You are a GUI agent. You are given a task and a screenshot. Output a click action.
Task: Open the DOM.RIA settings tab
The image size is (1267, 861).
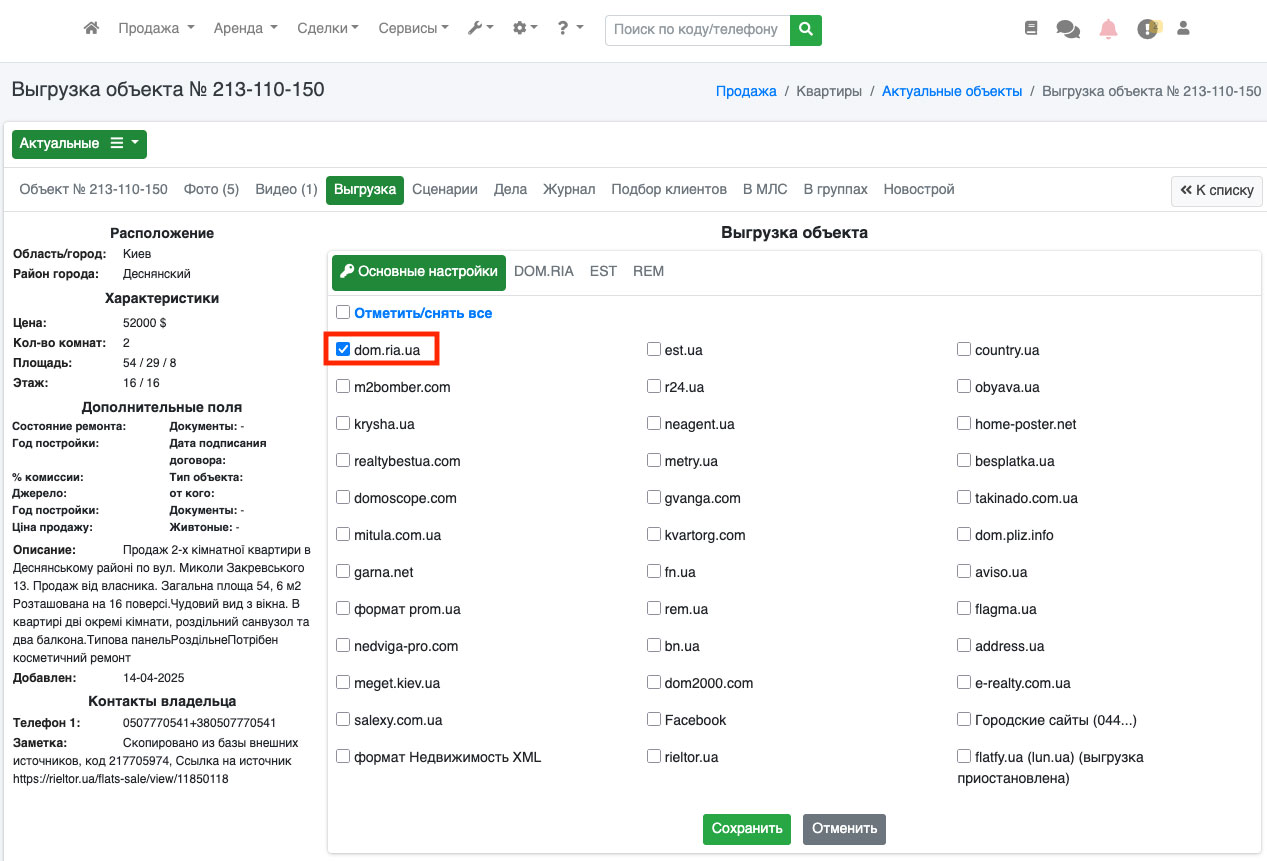pos(543,271)
